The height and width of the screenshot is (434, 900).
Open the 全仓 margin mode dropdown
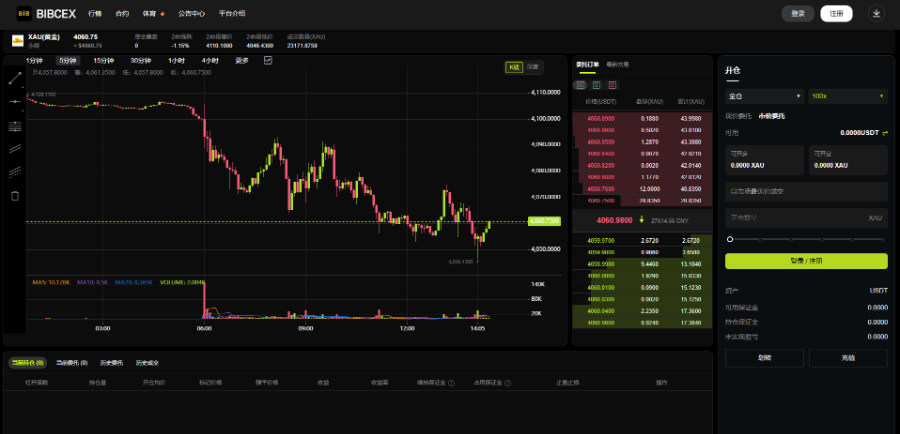point(765,96)
